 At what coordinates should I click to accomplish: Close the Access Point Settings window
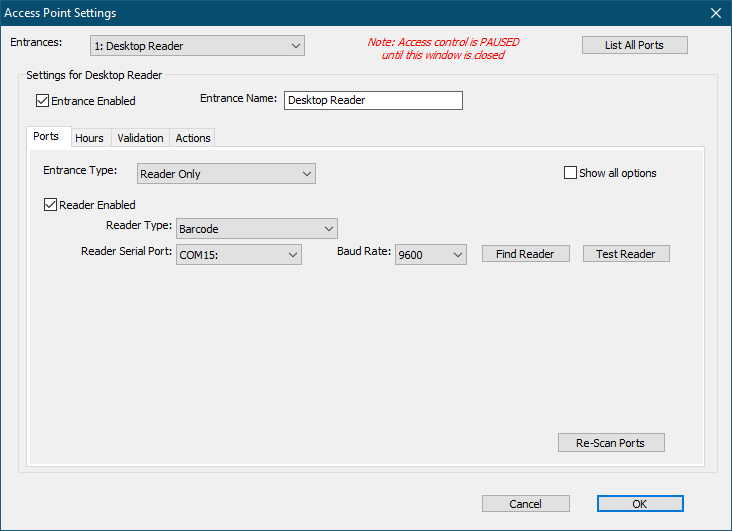click(x=715, y=13)
